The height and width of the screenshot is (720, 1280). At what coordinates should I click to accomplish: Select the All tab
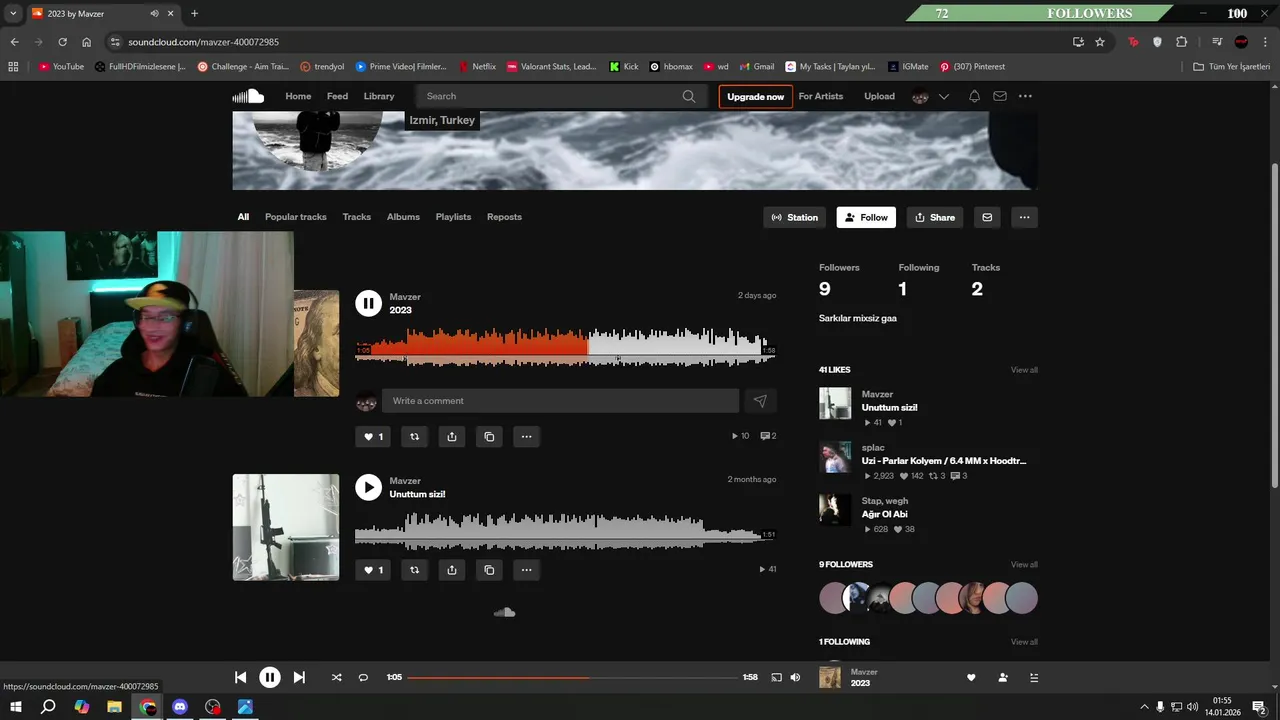click(x=243, y=217)
